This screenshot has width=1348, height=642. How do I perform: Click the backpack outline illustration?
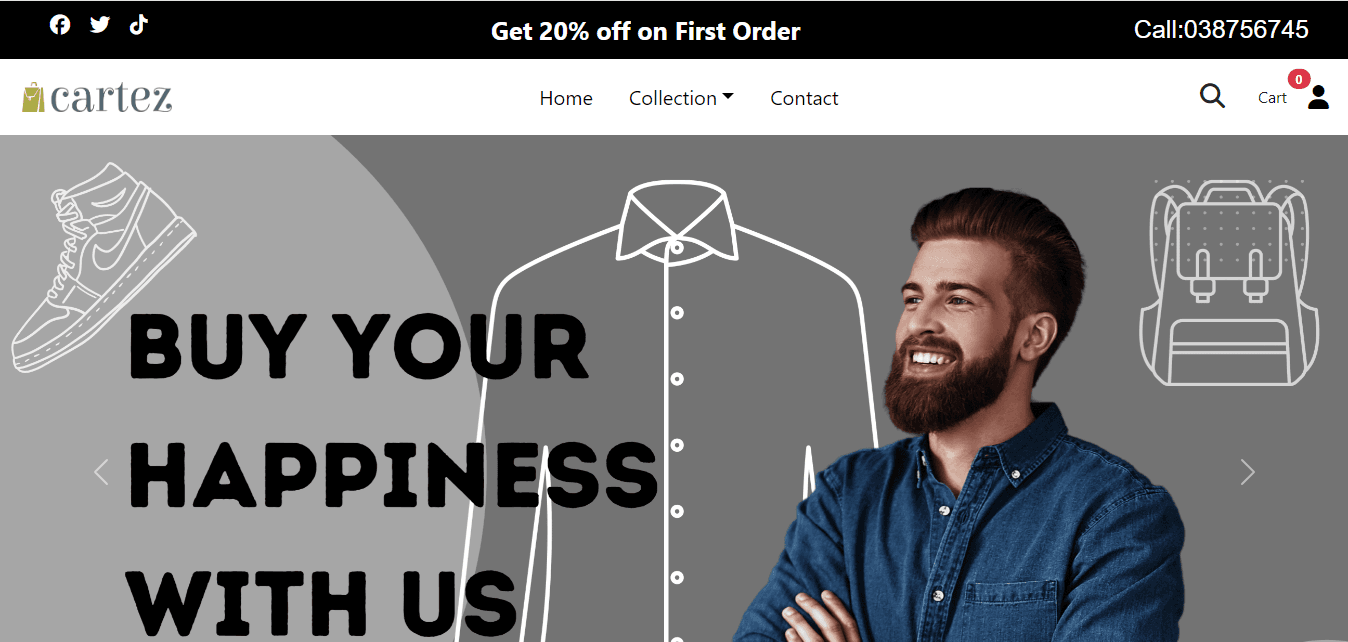[x=1229, y=282]
